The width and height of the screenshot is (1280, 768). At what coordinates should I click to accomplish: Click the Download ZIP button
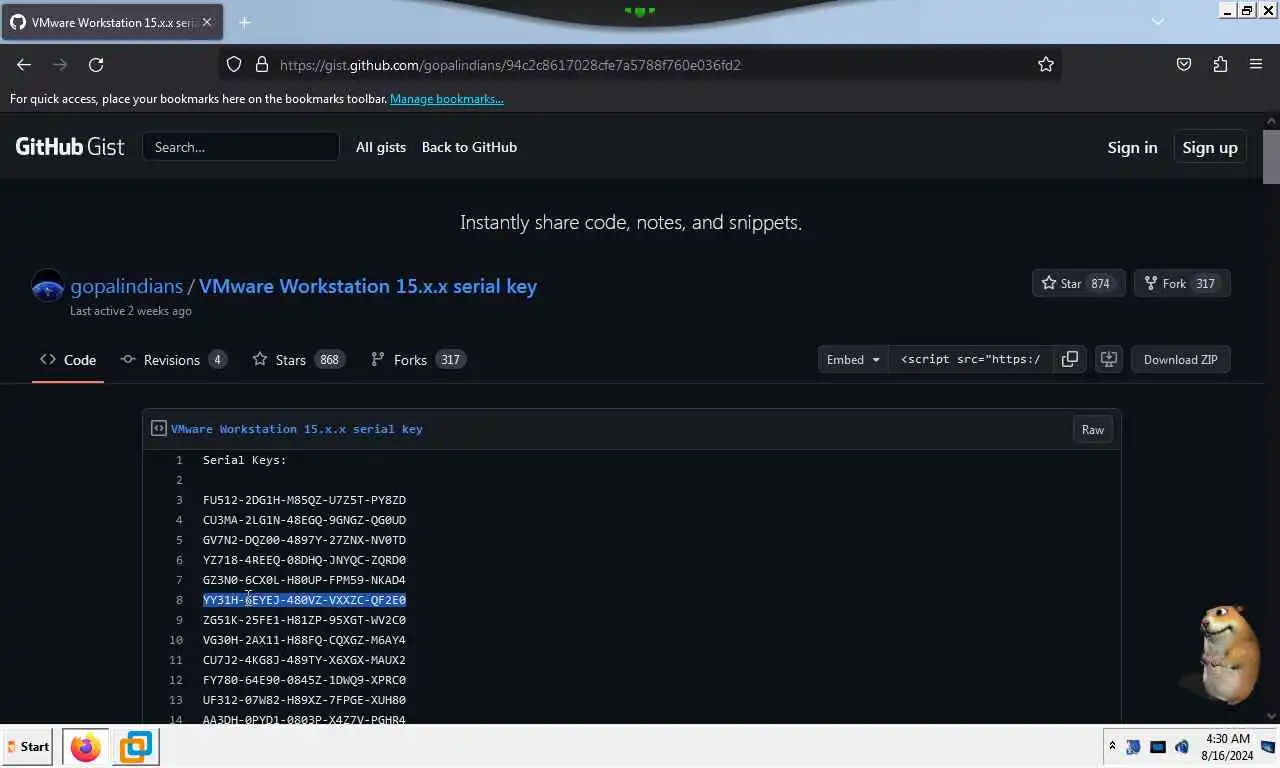1180,359
